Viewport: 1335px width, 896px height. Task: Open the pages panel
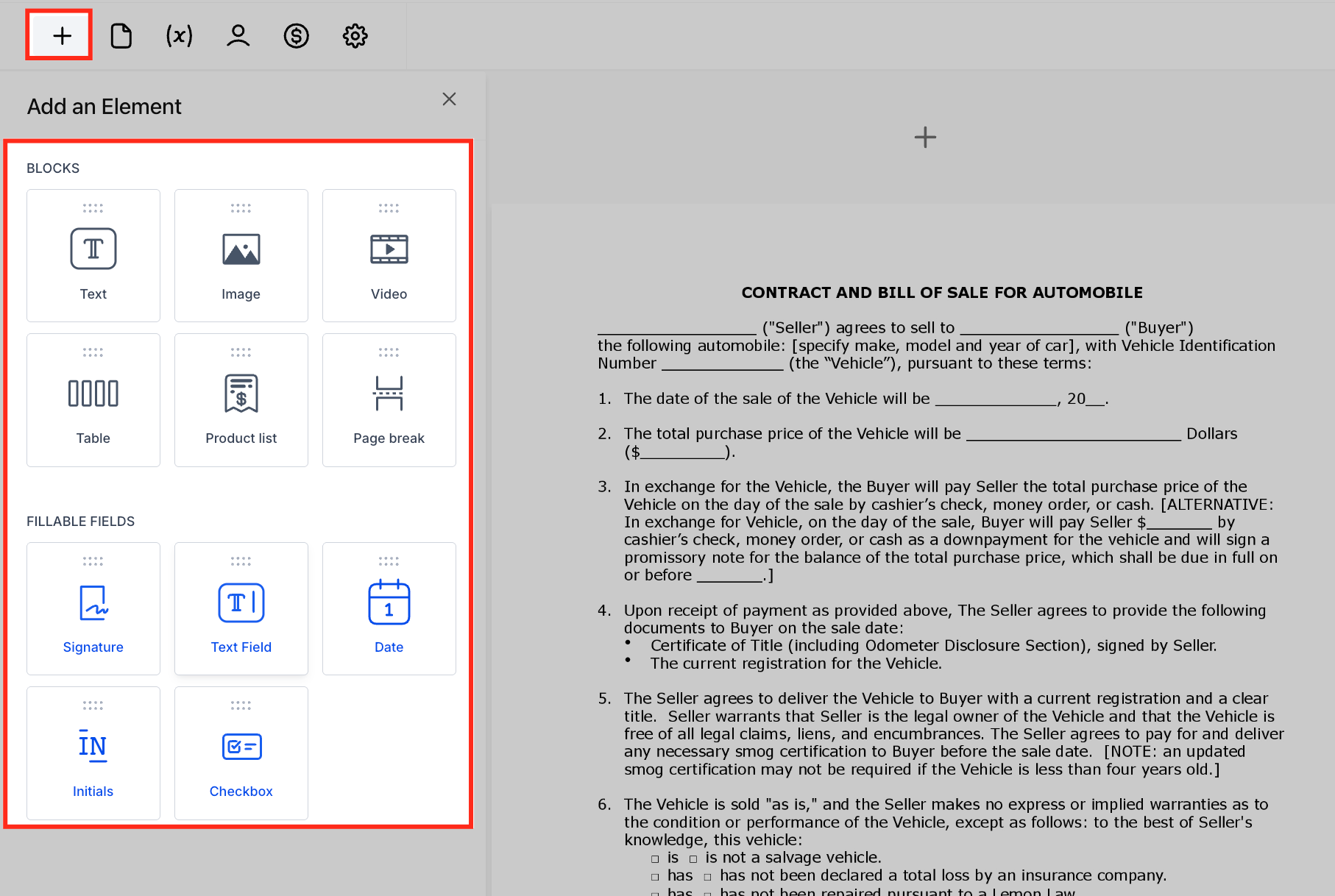[121, 35]
